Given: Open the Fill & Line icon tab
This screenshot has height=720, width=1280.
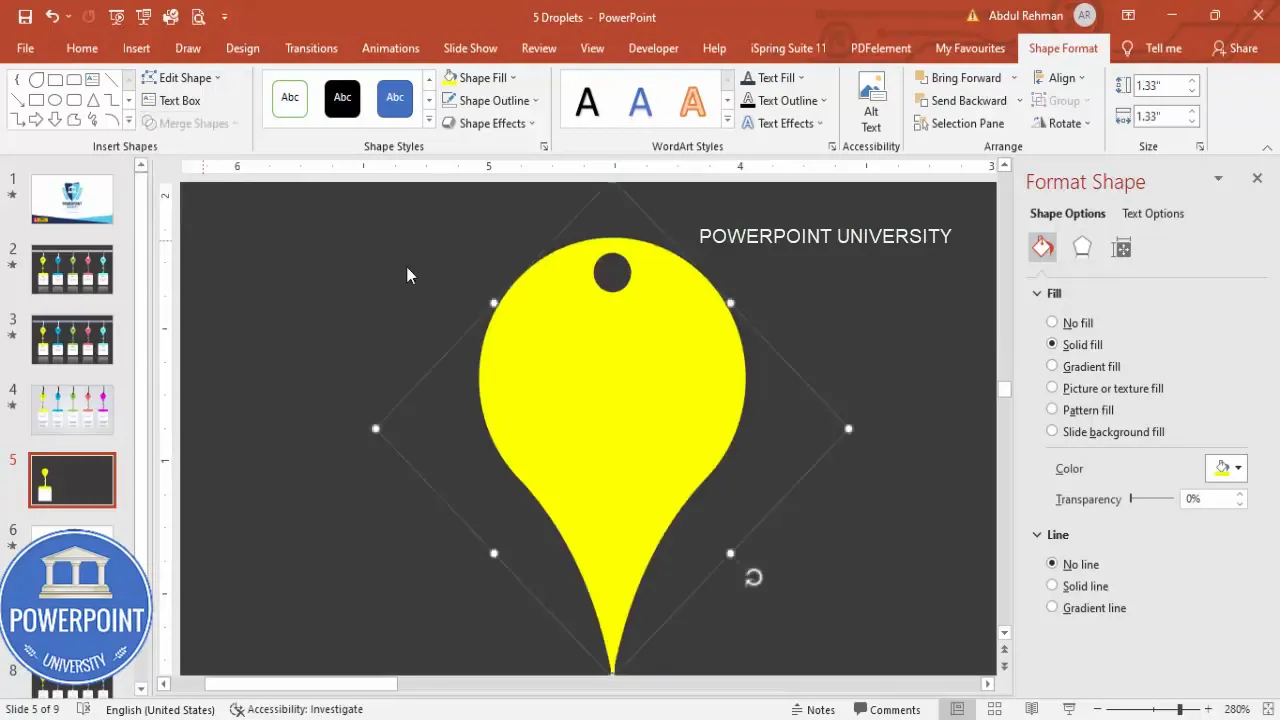Looking at the screenshot, I should [1043, 247].
